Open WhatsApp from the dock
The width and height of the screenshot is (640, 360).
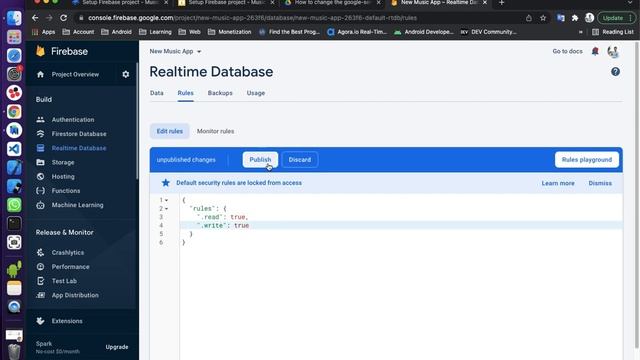(x=14, y=204)
